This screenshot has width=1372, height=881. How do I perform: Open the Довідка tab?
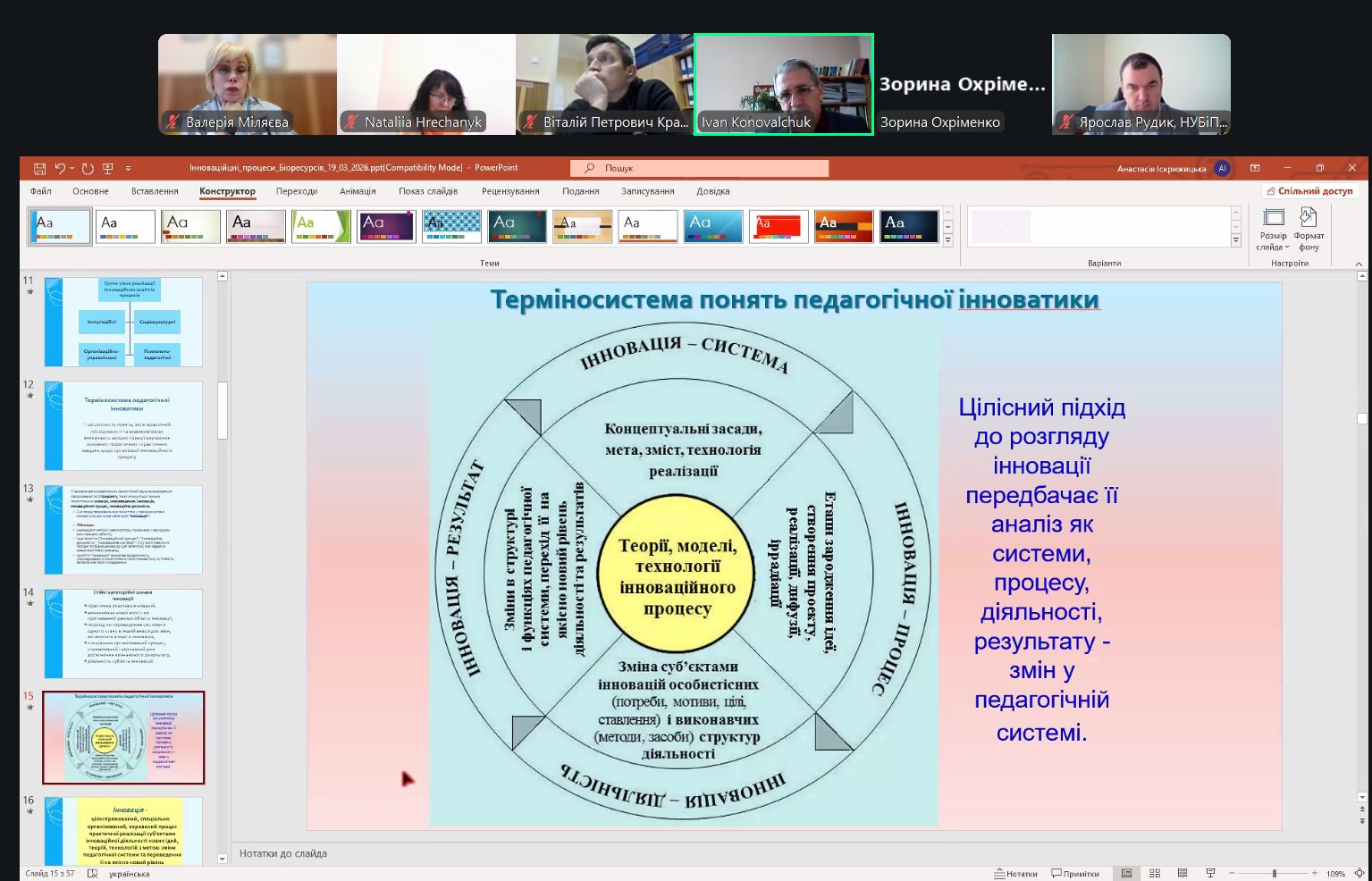coord(713,191)
